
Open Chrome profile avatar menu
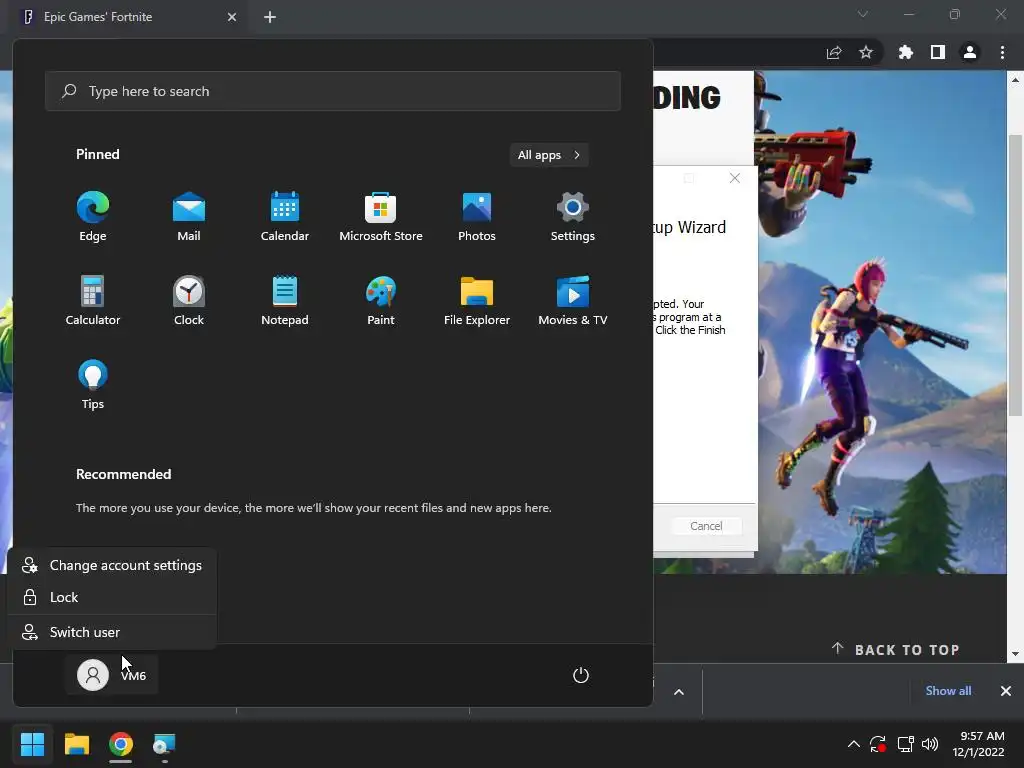point(970,52)
